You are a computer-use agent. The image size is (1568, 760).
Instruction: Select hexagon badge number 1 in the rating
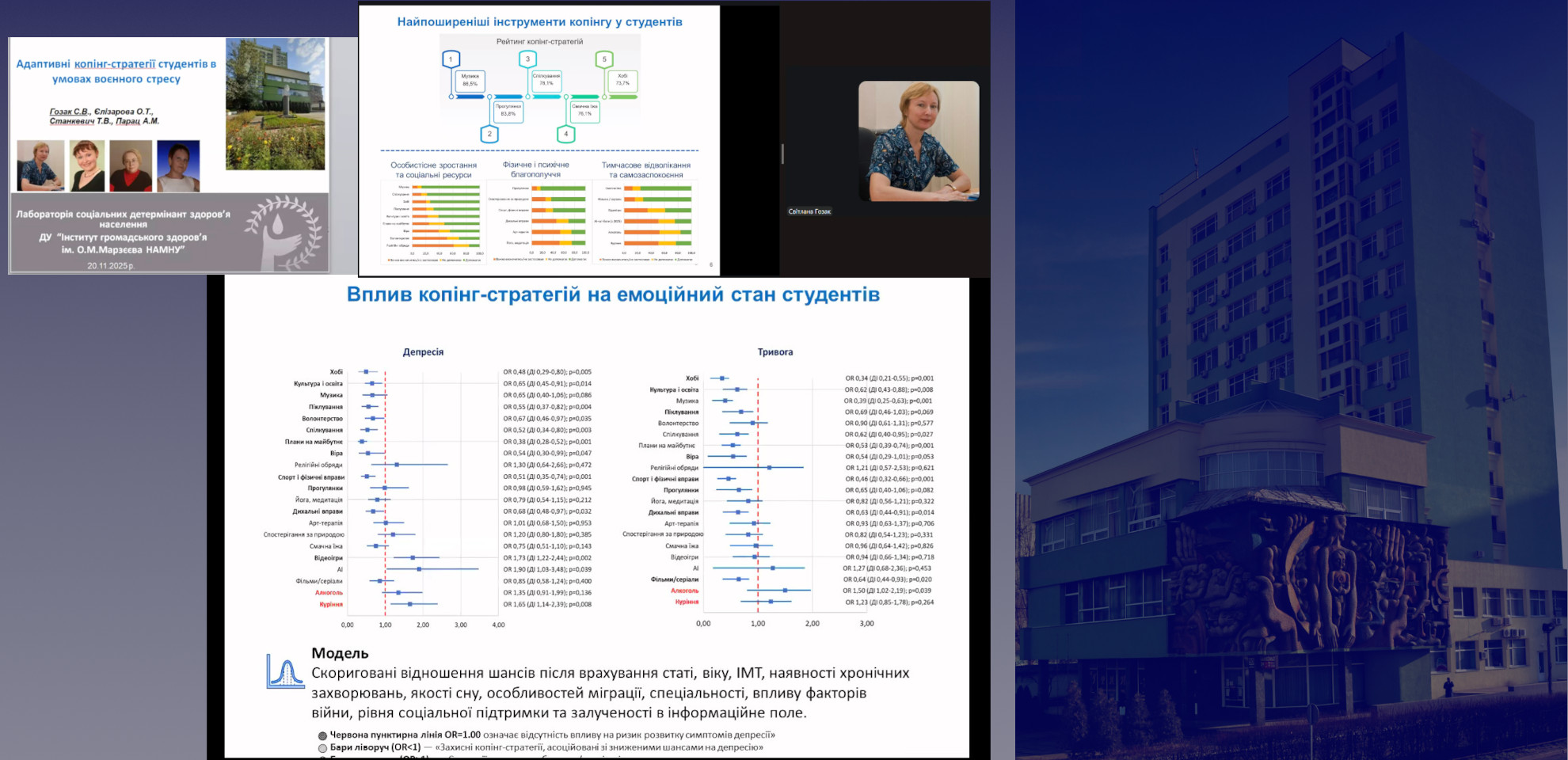coord(451,59)
